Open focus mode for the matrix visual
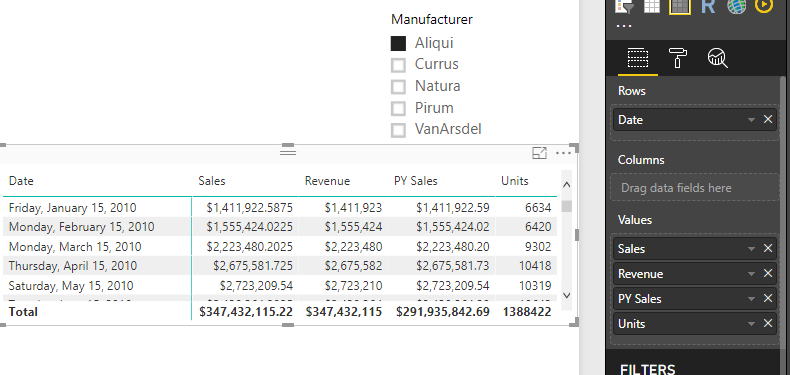The height and width of the screenshot is (375, 790). coord(540,153)
